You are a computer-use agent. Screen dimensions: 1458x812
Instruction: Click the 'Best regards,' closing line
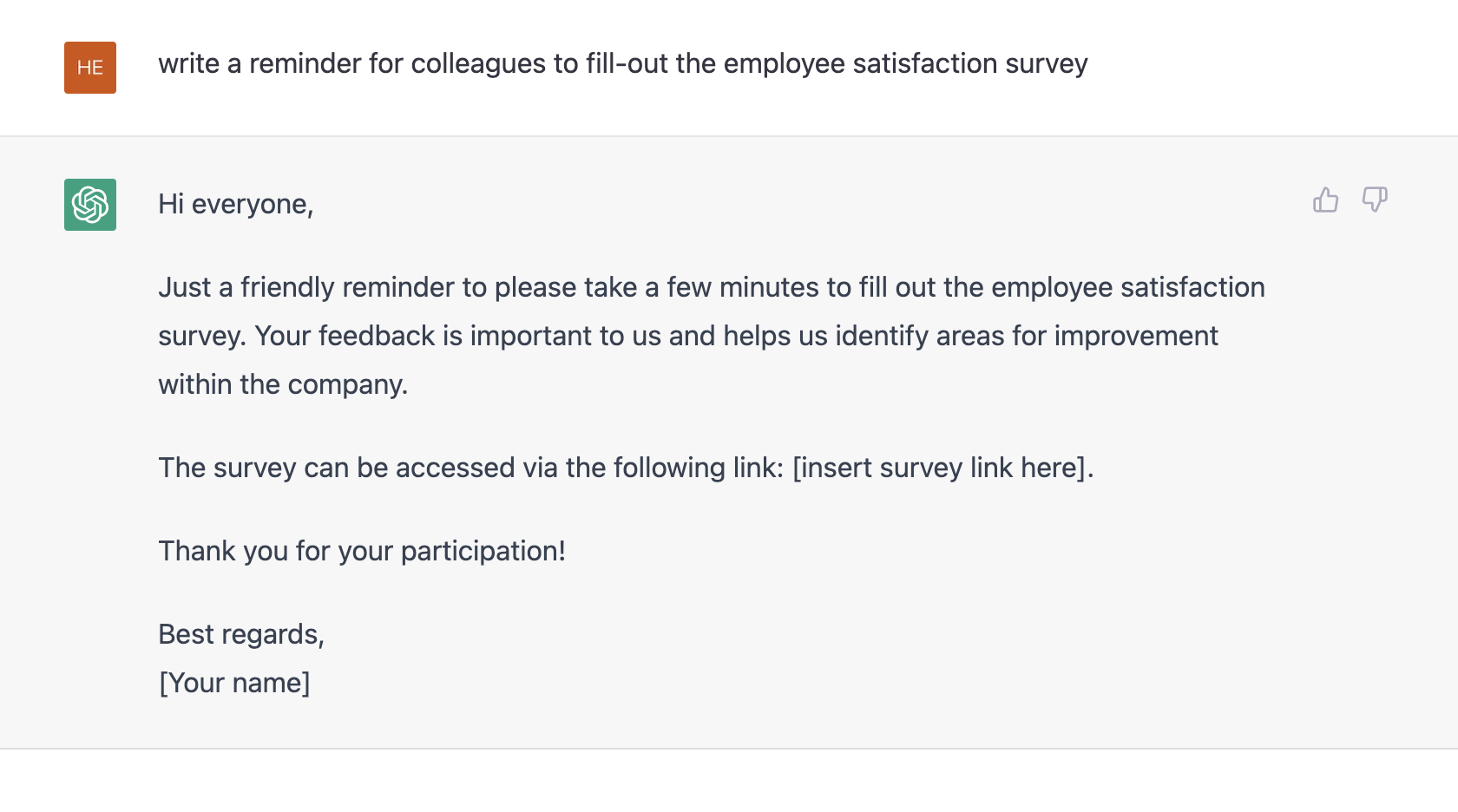click(241, 634)
